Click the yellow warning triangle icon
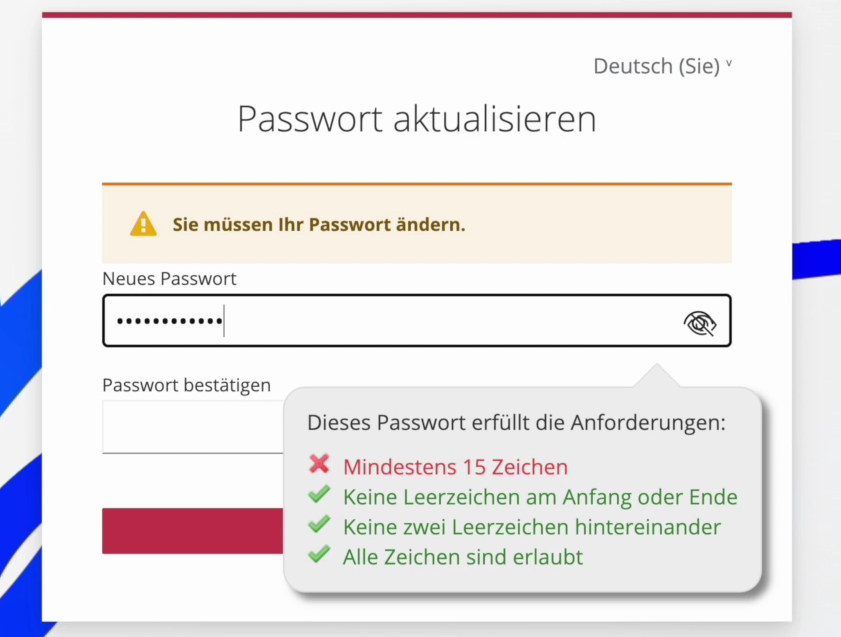 pos(143,224)
